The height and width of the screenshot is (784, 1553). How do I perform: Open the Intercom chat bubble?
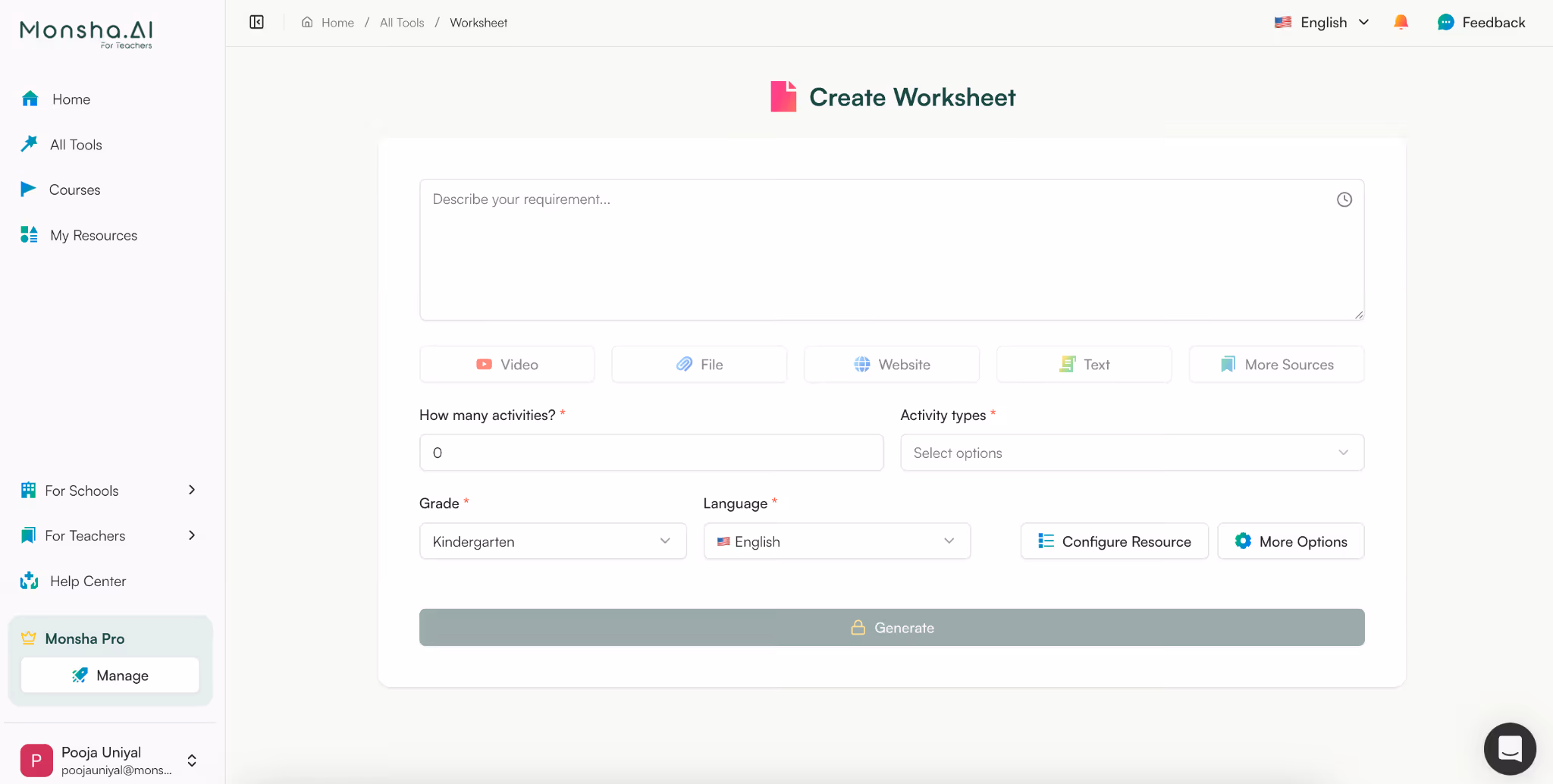(x=1509, y=748)
